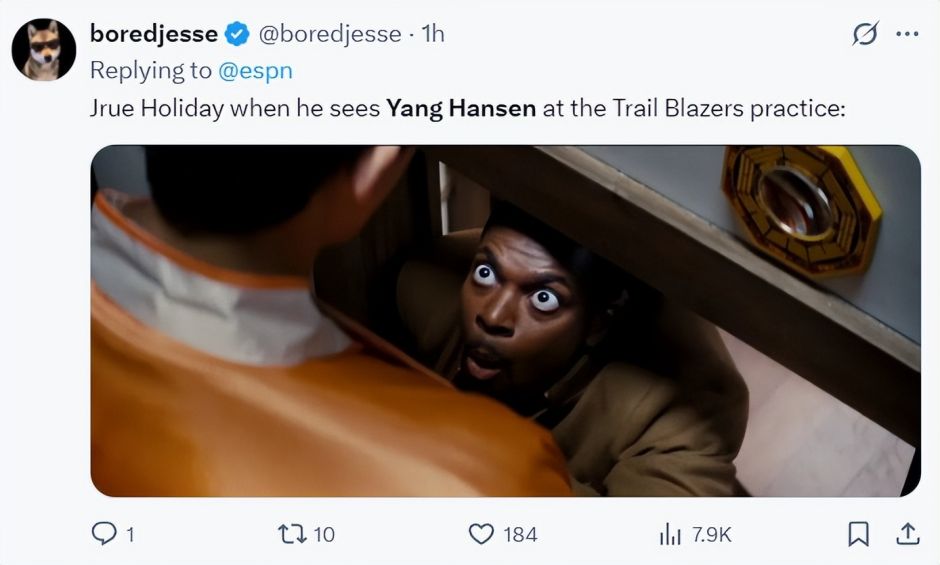Click the Grok slashed-circle icon
The height and width of the screenshot is (565, 940).
point(866,34)
